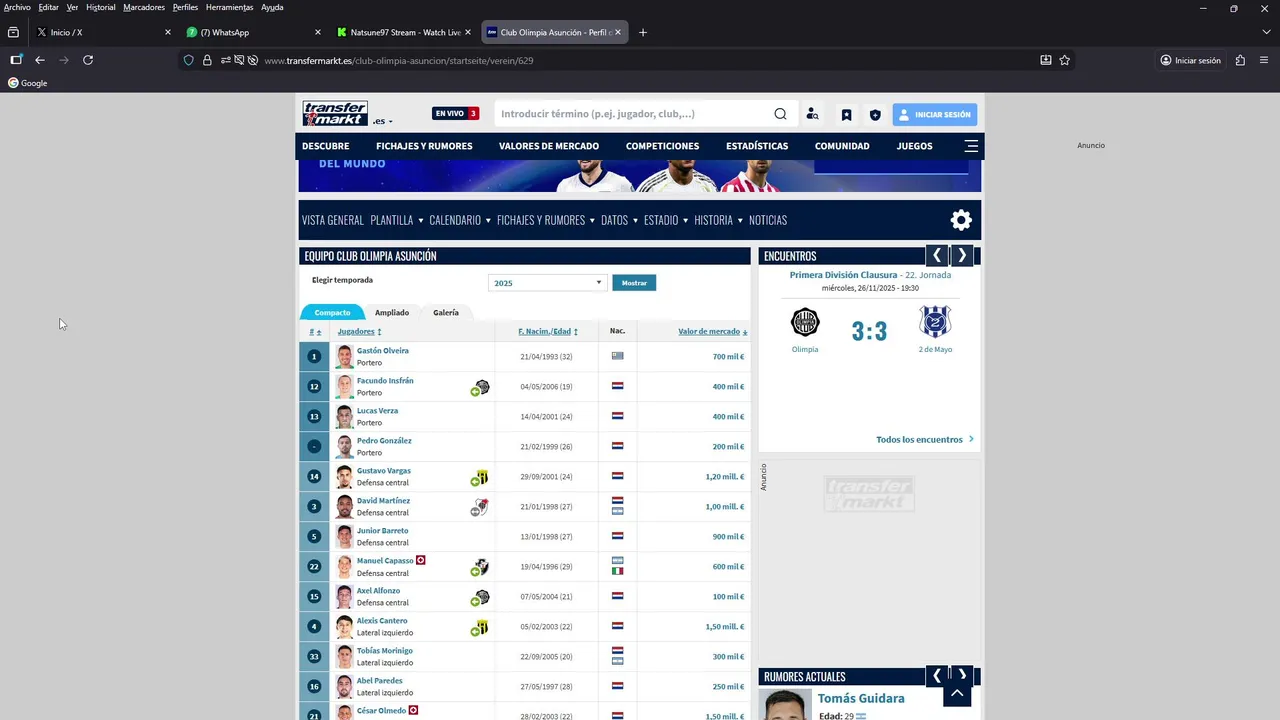Open Firefox View icon at tab strip start
The width and height of the screenshot is (1280, 720).
click(13, 32)
